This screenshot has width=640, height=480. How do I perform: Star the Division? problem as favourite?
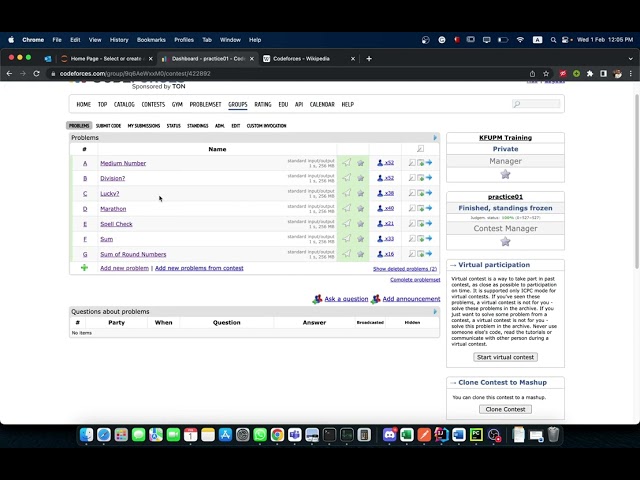(360, 178)
